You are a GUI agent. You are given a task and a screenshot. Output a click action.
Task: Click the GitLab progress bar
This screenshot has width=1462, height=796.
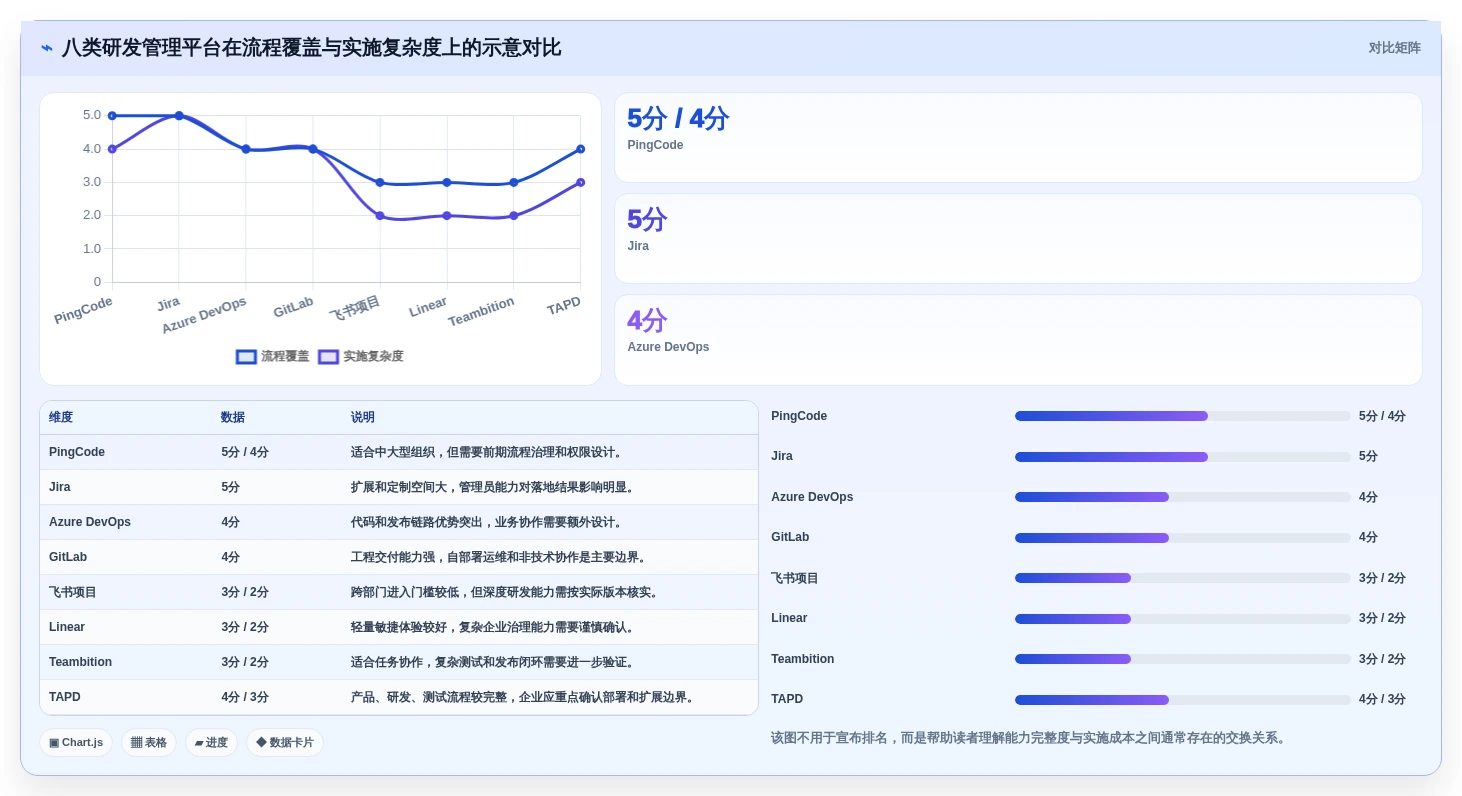(1182, 538)
